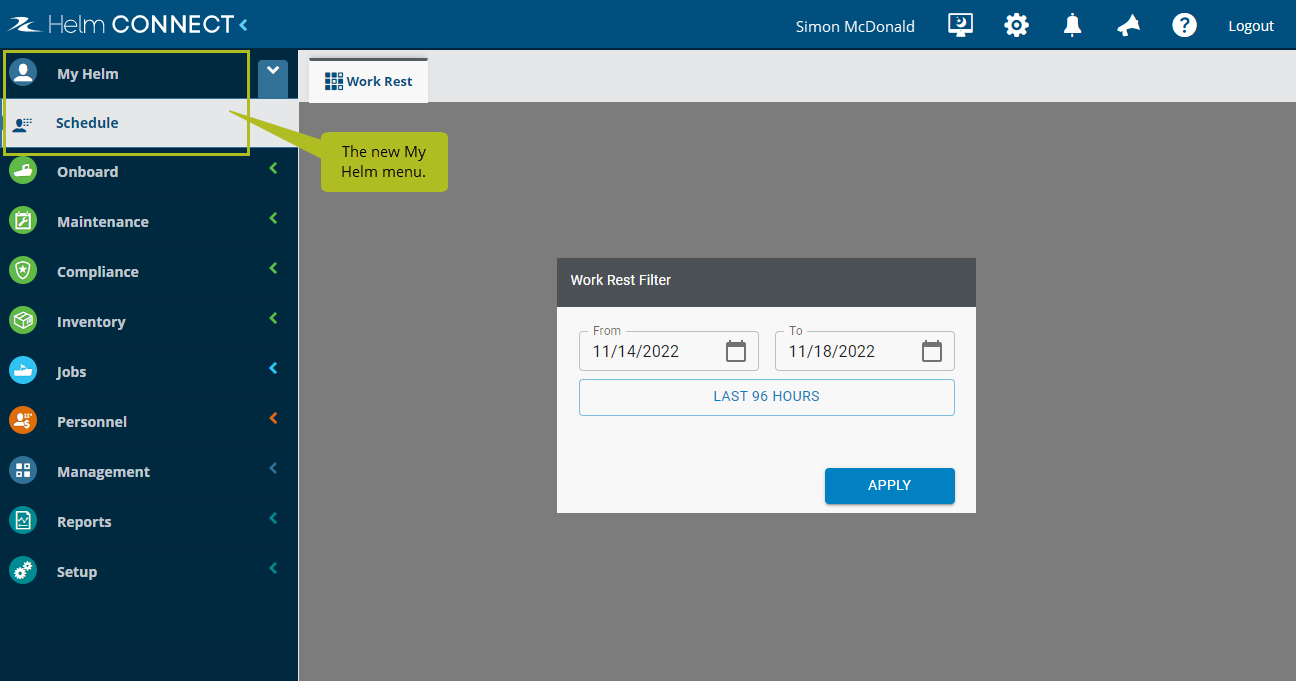Viewport: 1296px width, 681px height.
Task: Click the Work Rest tab grid icon
Action: (x=334, y=81)
